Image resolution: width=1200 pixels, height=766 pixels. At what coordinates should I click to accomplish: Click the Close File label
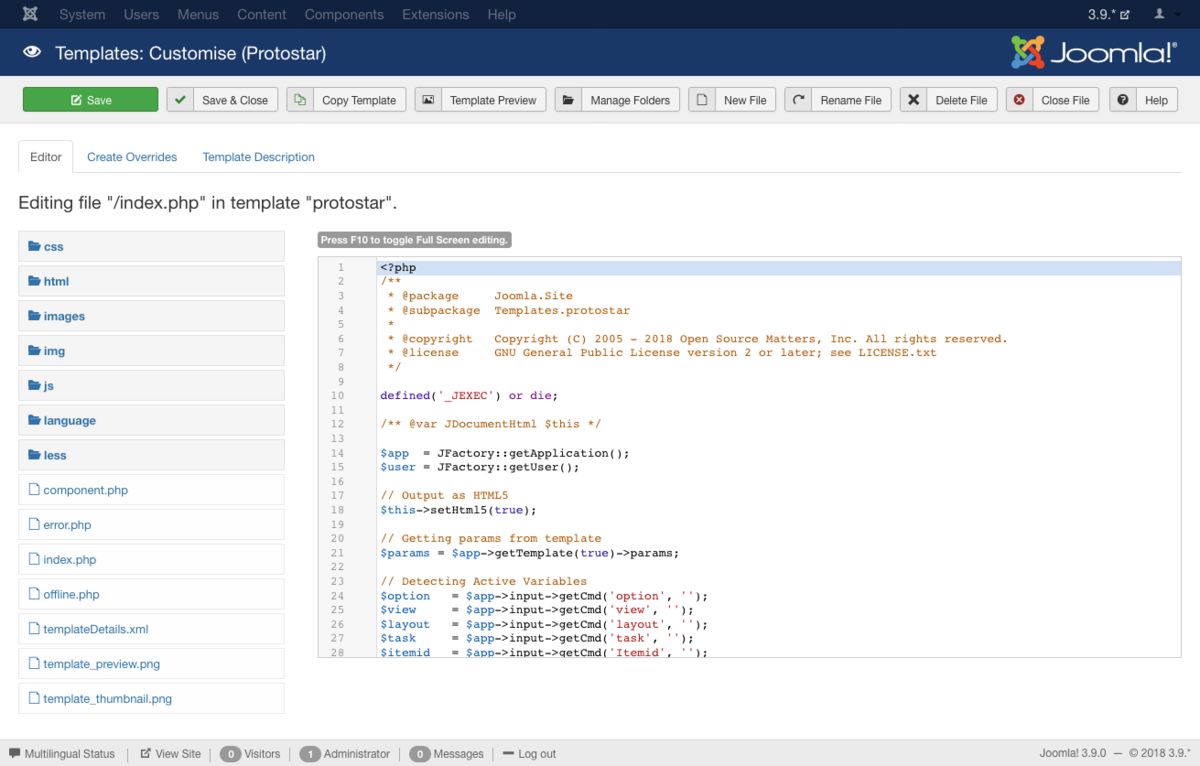[1065, 100]
